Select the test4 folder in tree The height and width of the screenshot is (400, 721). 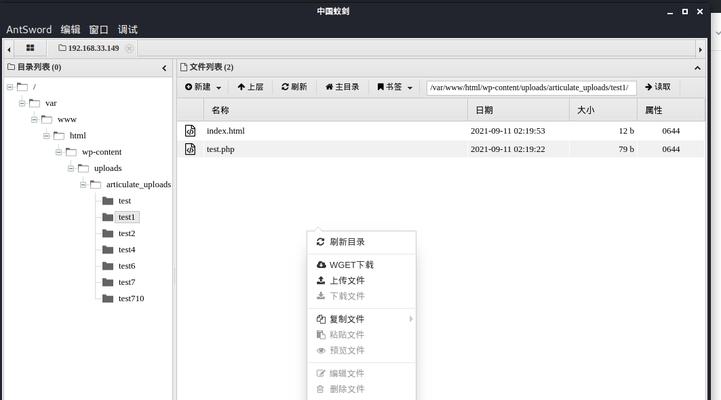126,250
